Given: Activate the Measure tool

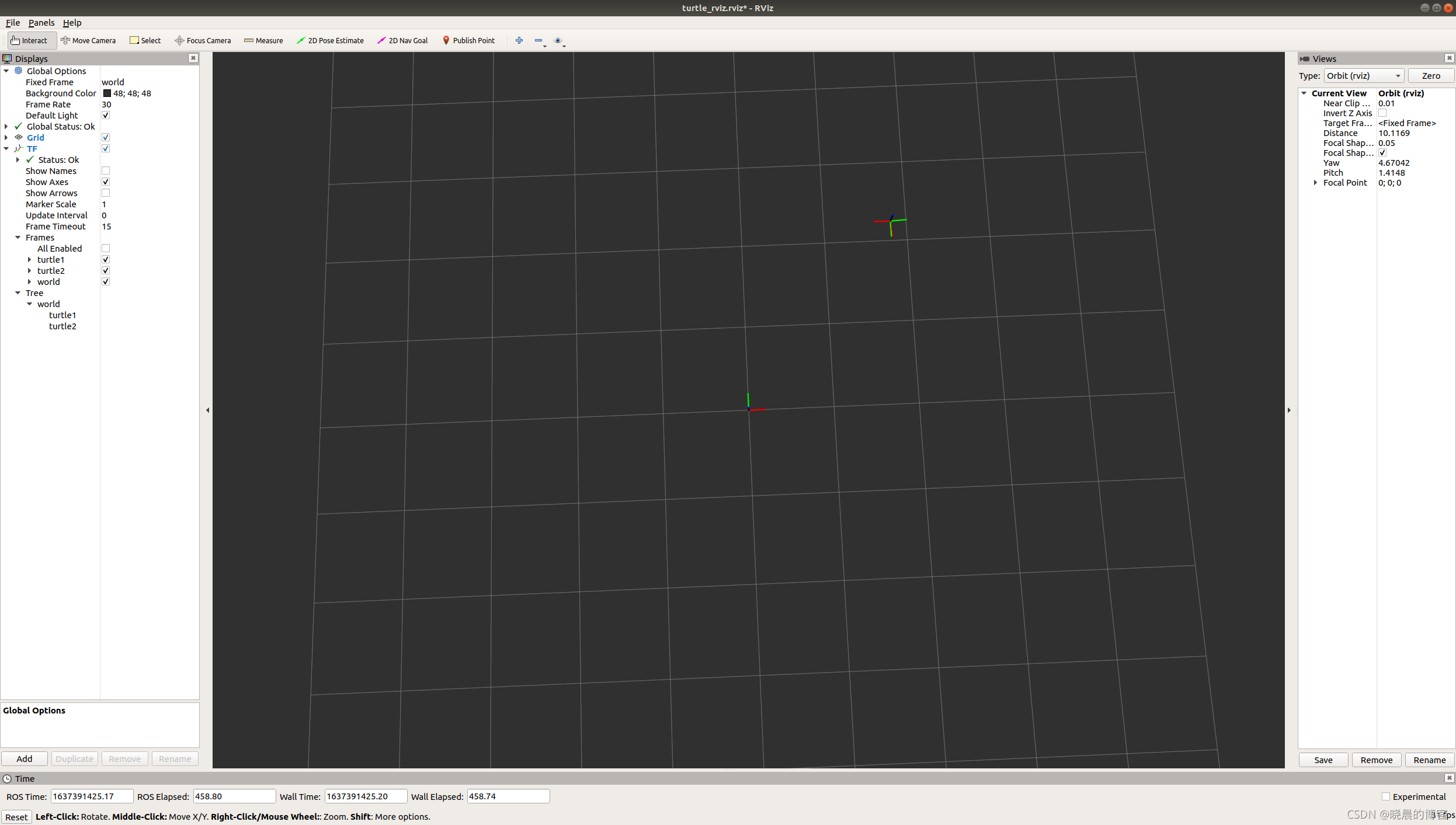Looking at the screenshot, I should click(x=263, y=40).
